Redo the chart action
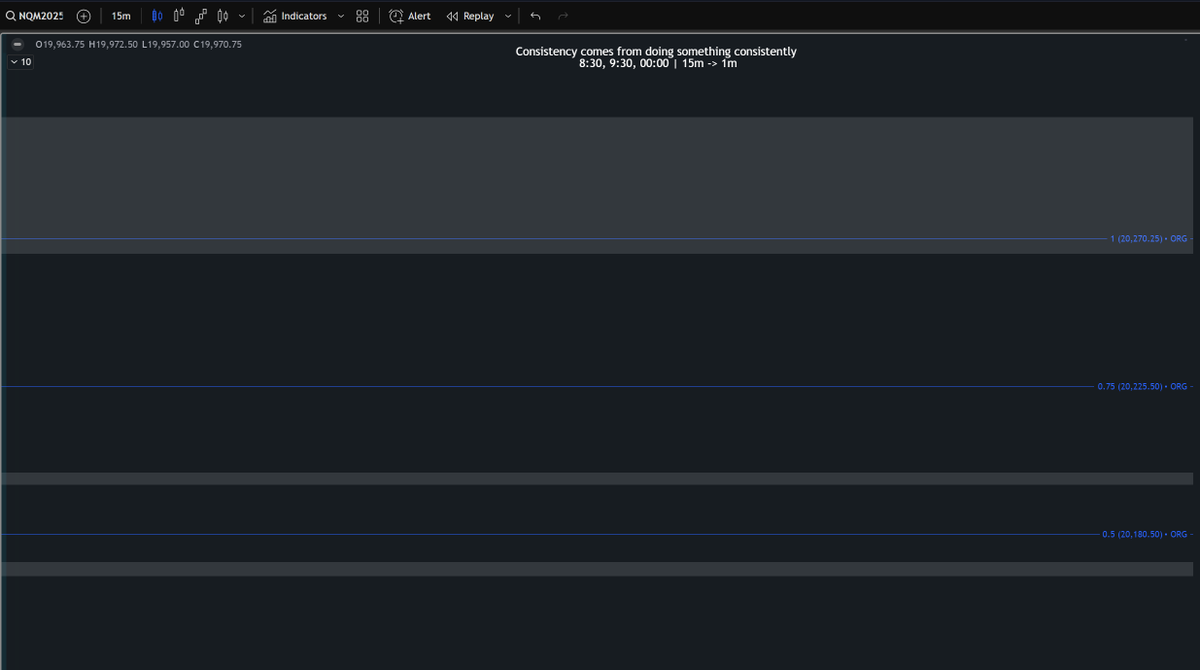 [563, 16]
